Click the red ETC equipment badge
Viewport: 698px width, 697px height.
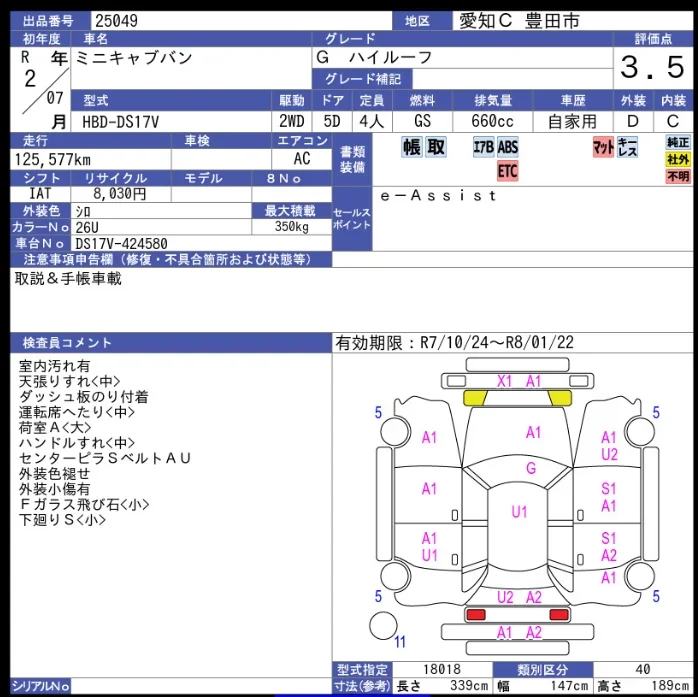[x=508, y=171]
